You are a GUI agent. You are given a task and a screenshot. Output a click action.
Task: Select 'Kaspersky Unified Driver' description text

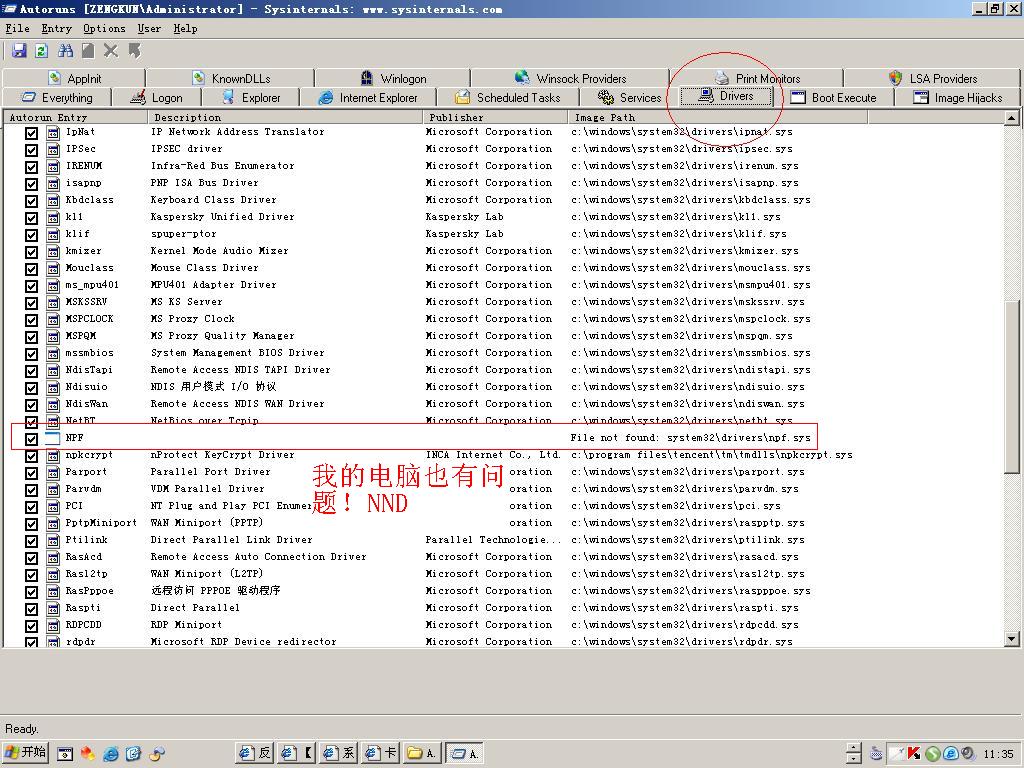click(223, 217)
